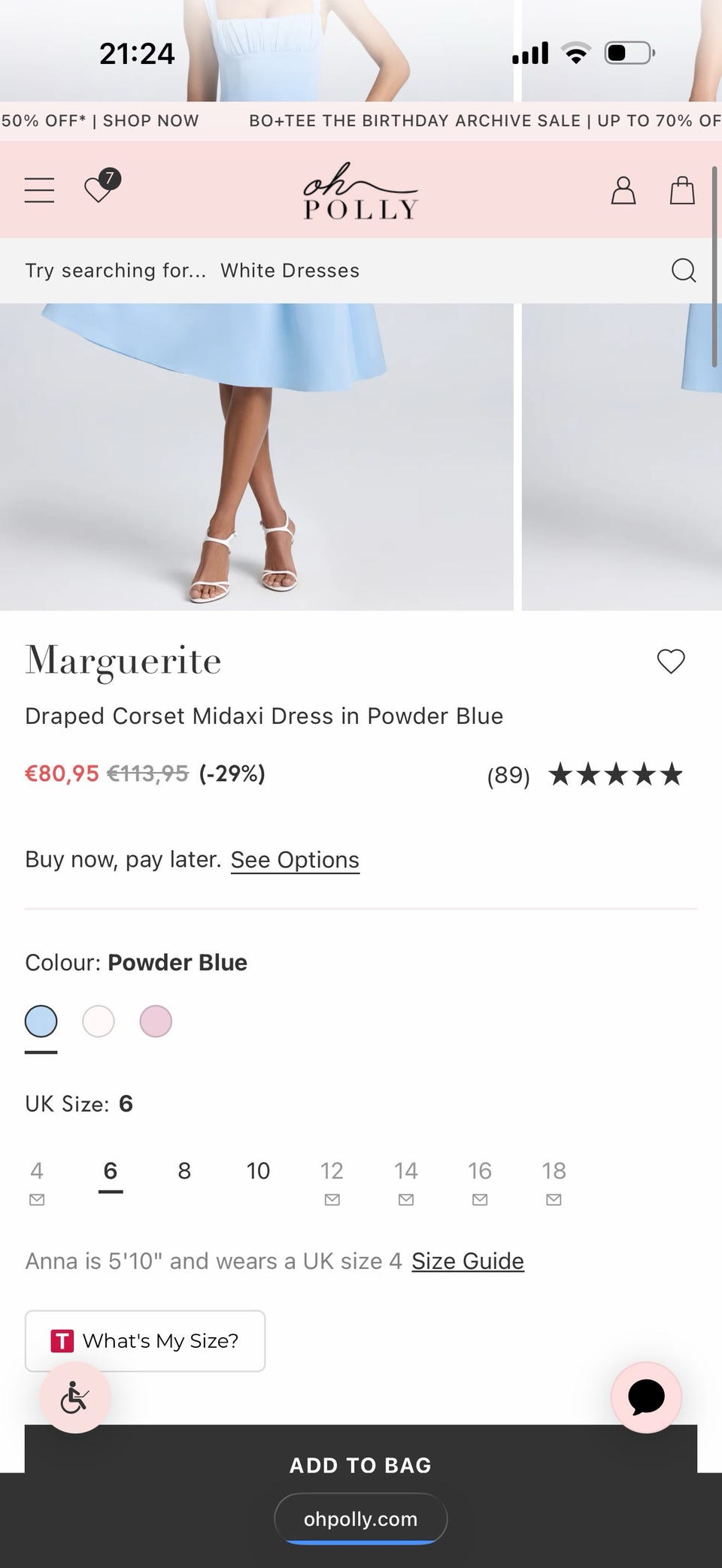Screen dimensions: 722x1568
Task: Go to Oh Polly homepage logo
Action: point(360,192)
